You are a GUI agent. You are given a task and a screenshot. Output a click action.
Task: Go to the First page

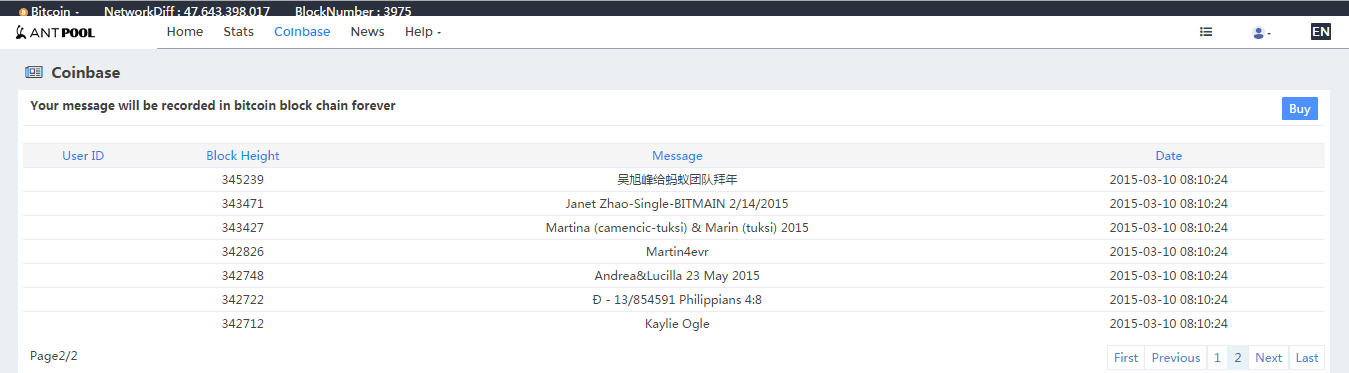(1126, 358)
